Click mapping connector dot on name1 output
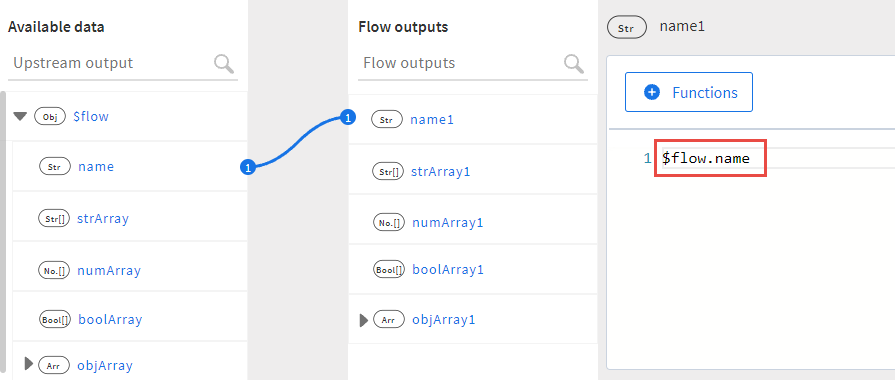895x380 pixels. [x=348, y=118]
